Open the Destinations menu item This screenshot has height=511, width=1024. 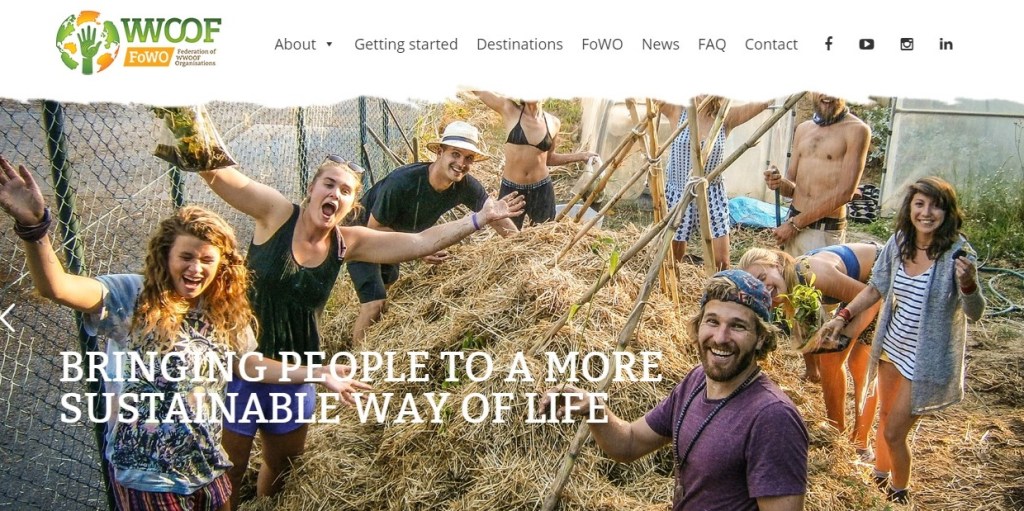[x=519, y=44]
